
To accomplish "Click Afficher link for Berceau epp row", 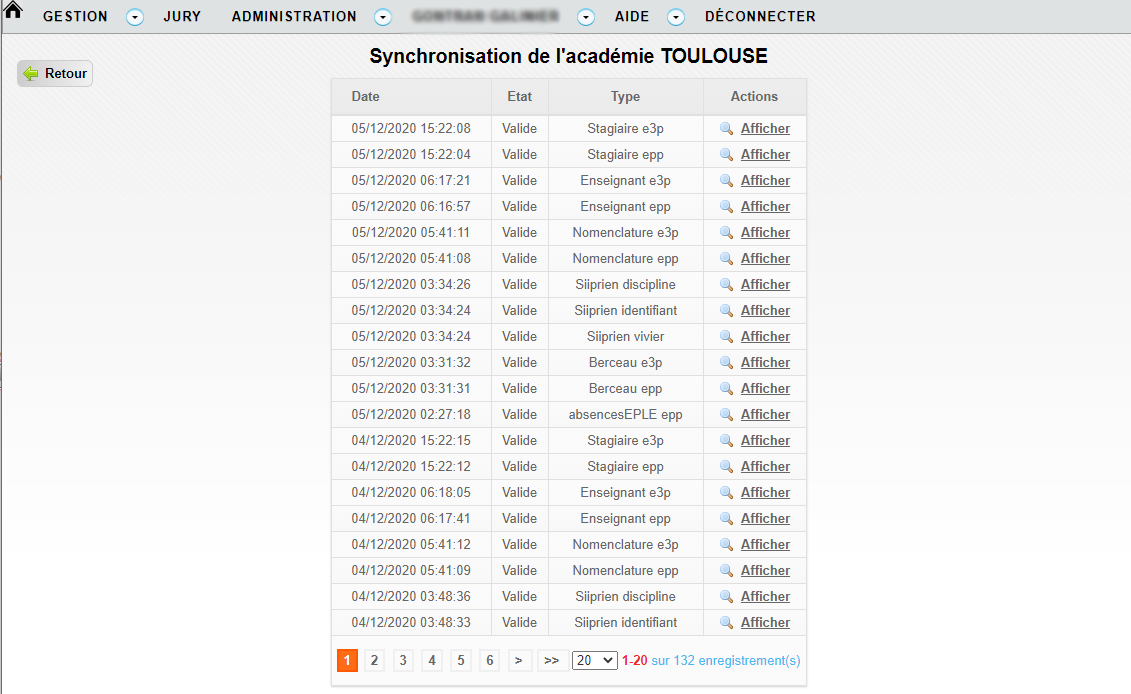I will tap(765, 389).
